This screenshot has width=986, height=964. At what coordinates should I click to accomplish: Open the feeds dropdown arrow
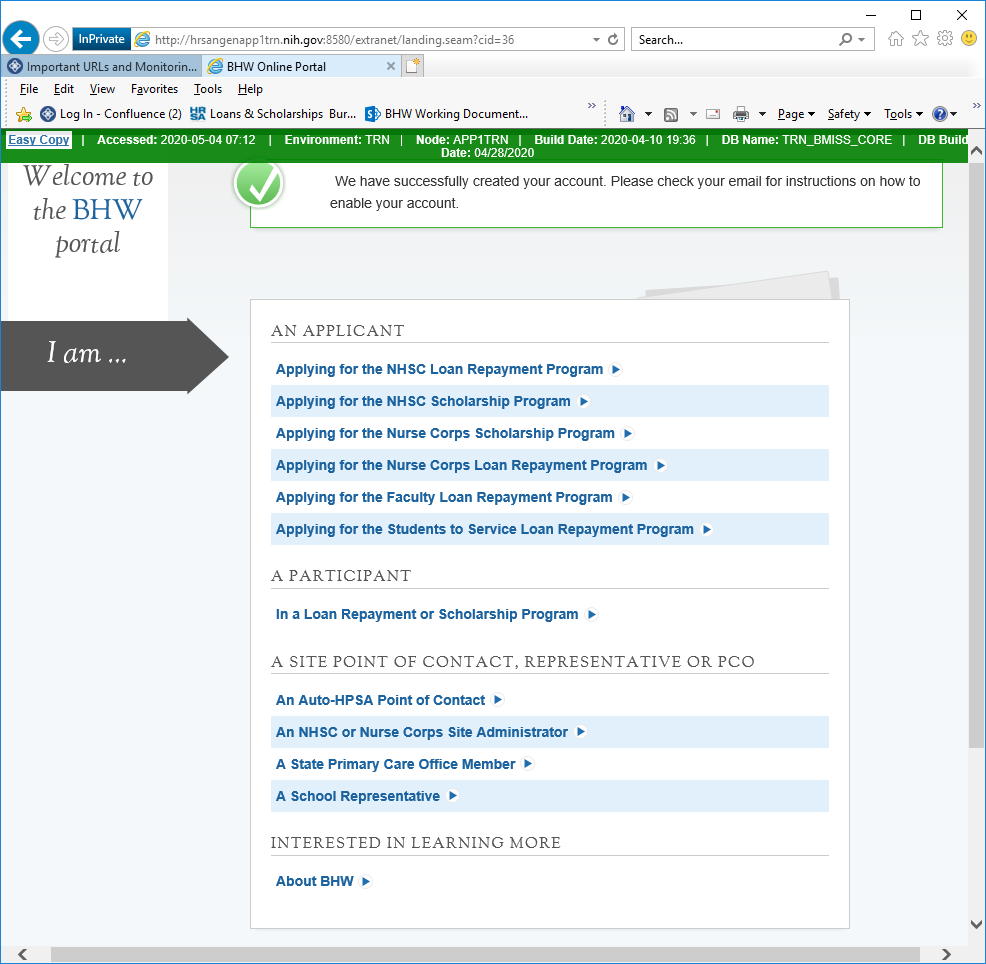(x=693, y=114)
